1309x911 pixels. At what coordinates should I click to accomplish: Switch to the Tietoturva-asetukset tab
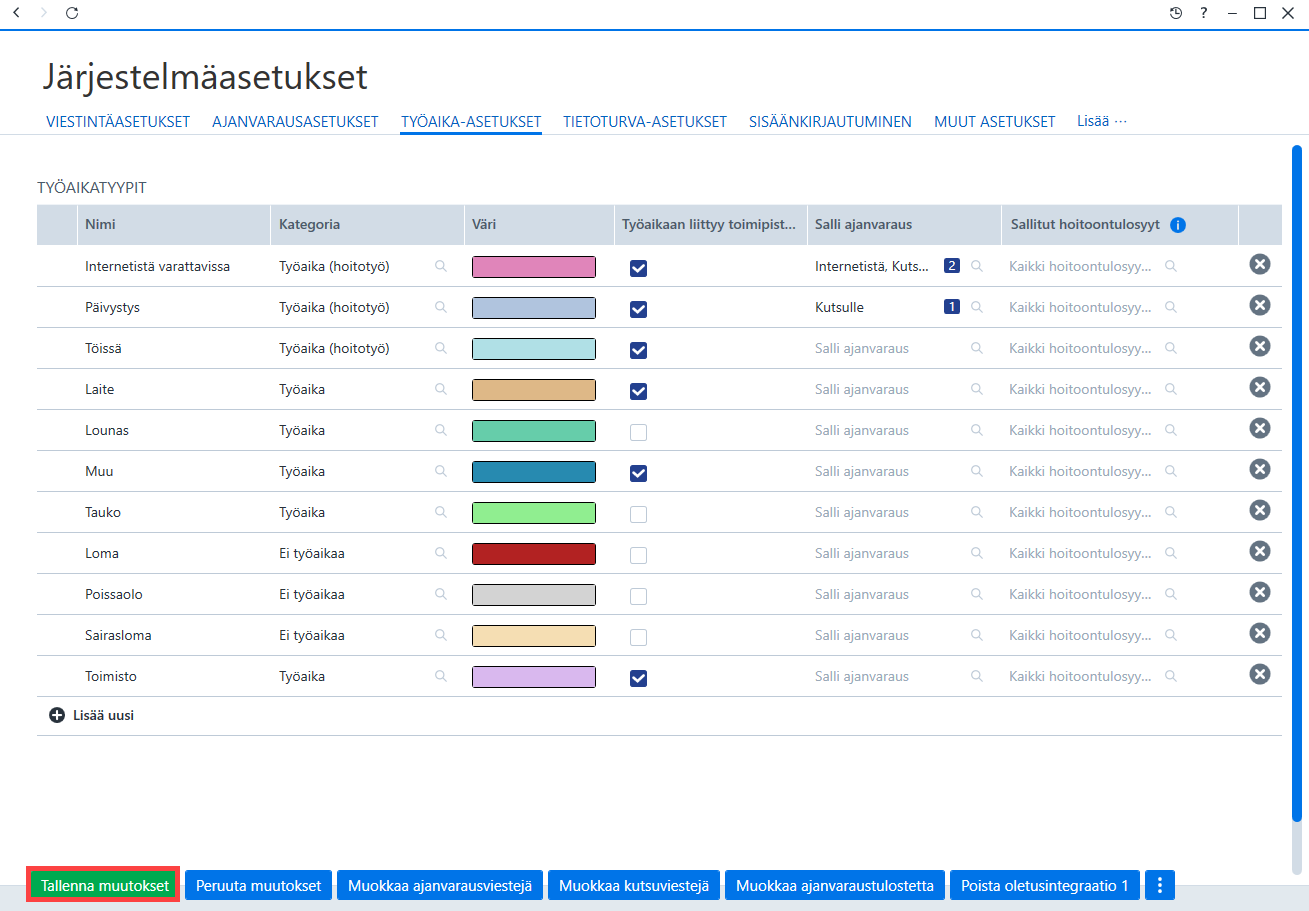[645, 122]
